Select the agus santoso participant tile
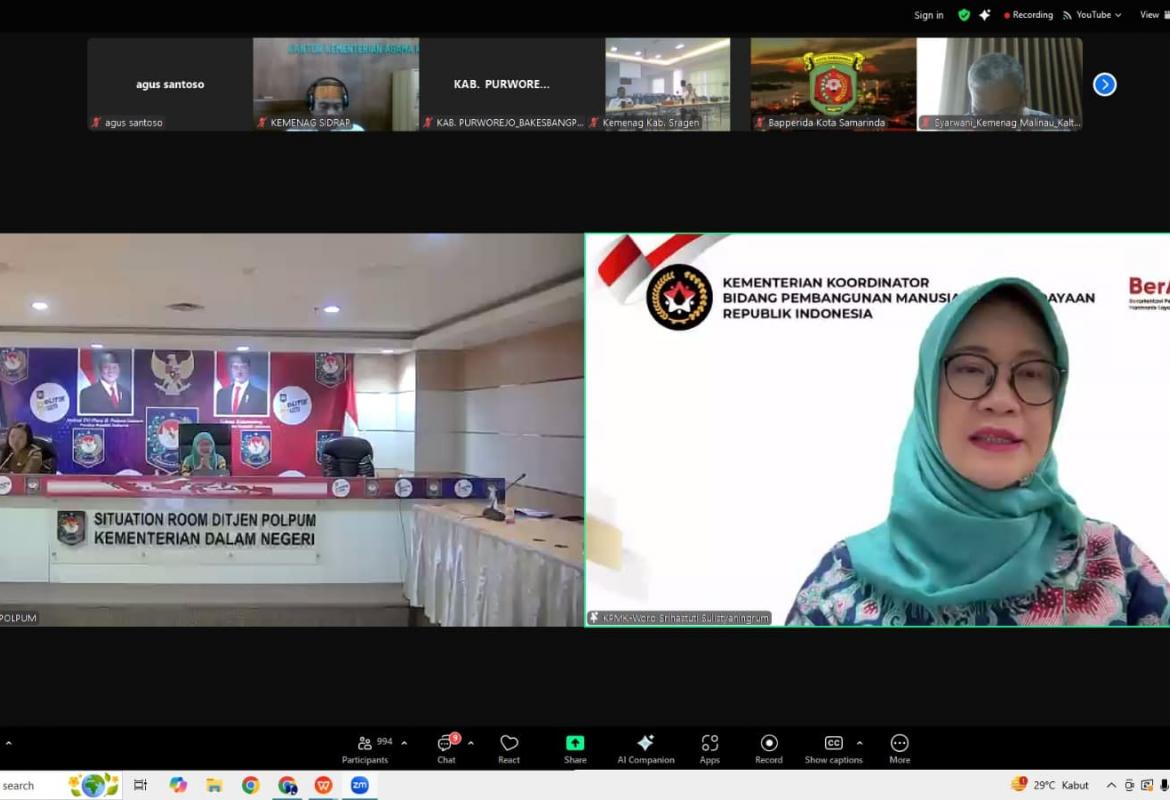 coord(169,84)
